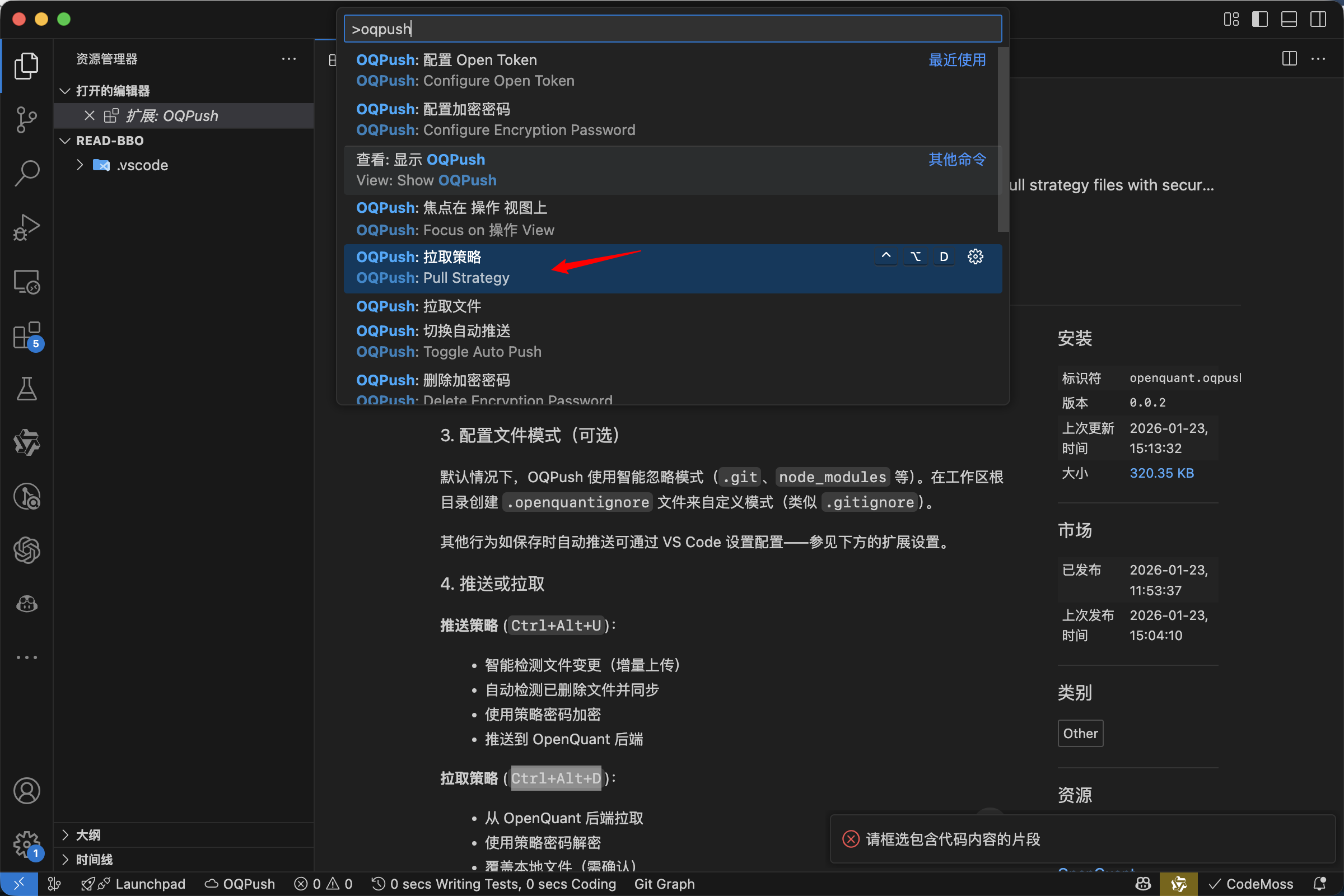Toggle the secondary sidebar visibility
1344x896 pixels.
coord(1318,19)
